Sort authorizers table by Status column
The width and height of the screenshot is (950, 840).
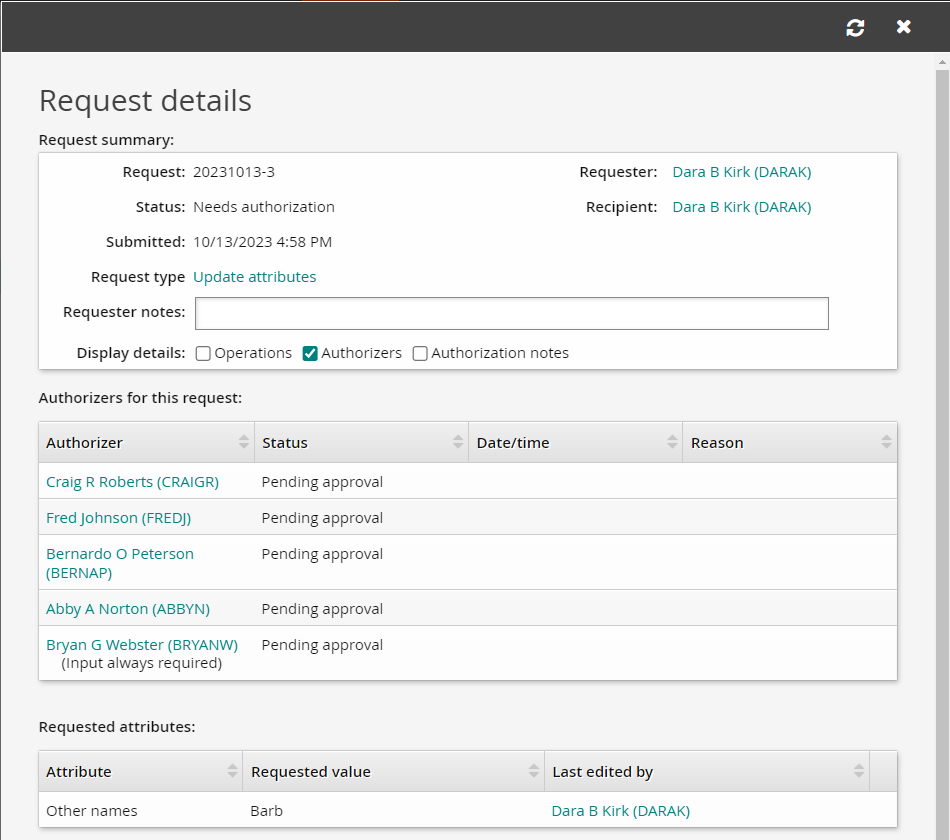[x=458, y=442]
